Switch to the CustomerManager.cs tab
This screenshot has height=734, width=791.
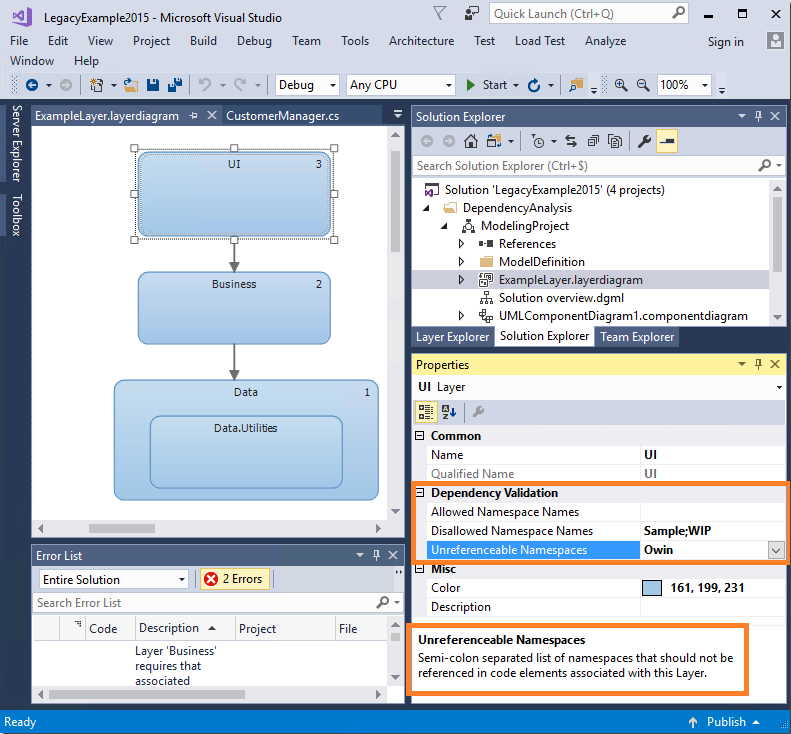pos(283,116)
